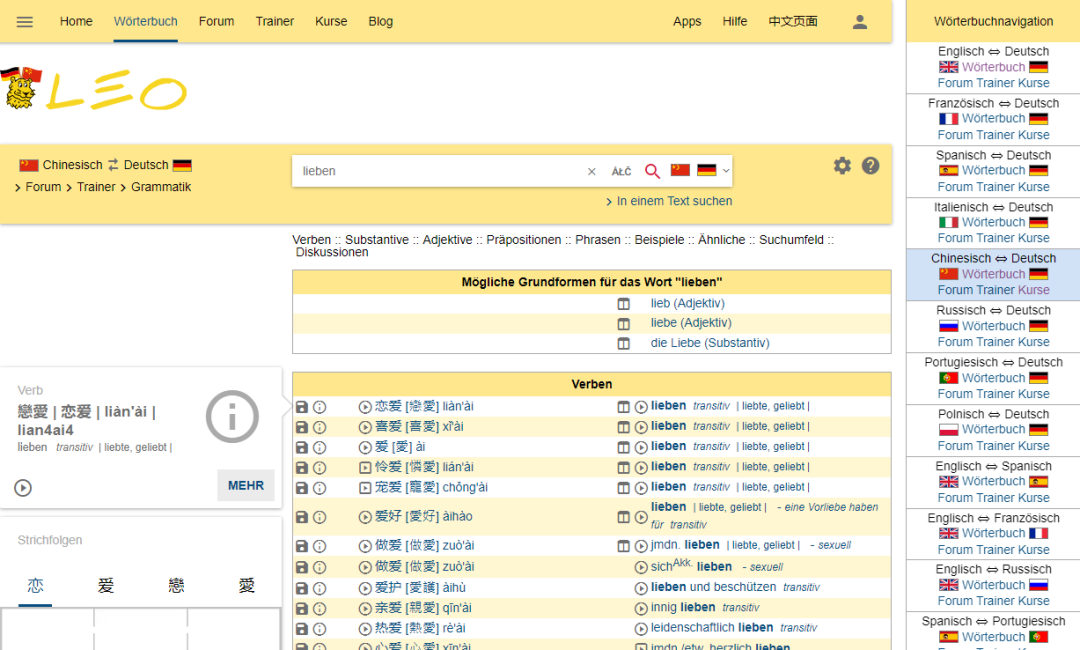Image resolution: width=1080 pixels, height=650 pixels.
Task: Select the 爱 stroke order tab
Action: [105, 586]
